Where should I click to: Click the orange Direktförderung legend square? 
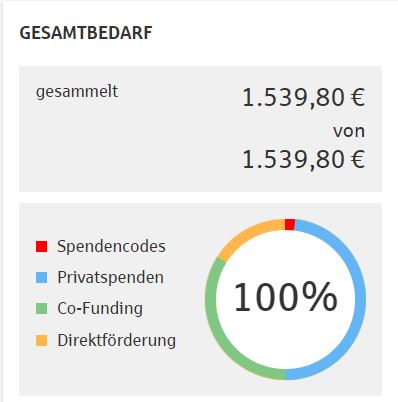tap(42, 340)
